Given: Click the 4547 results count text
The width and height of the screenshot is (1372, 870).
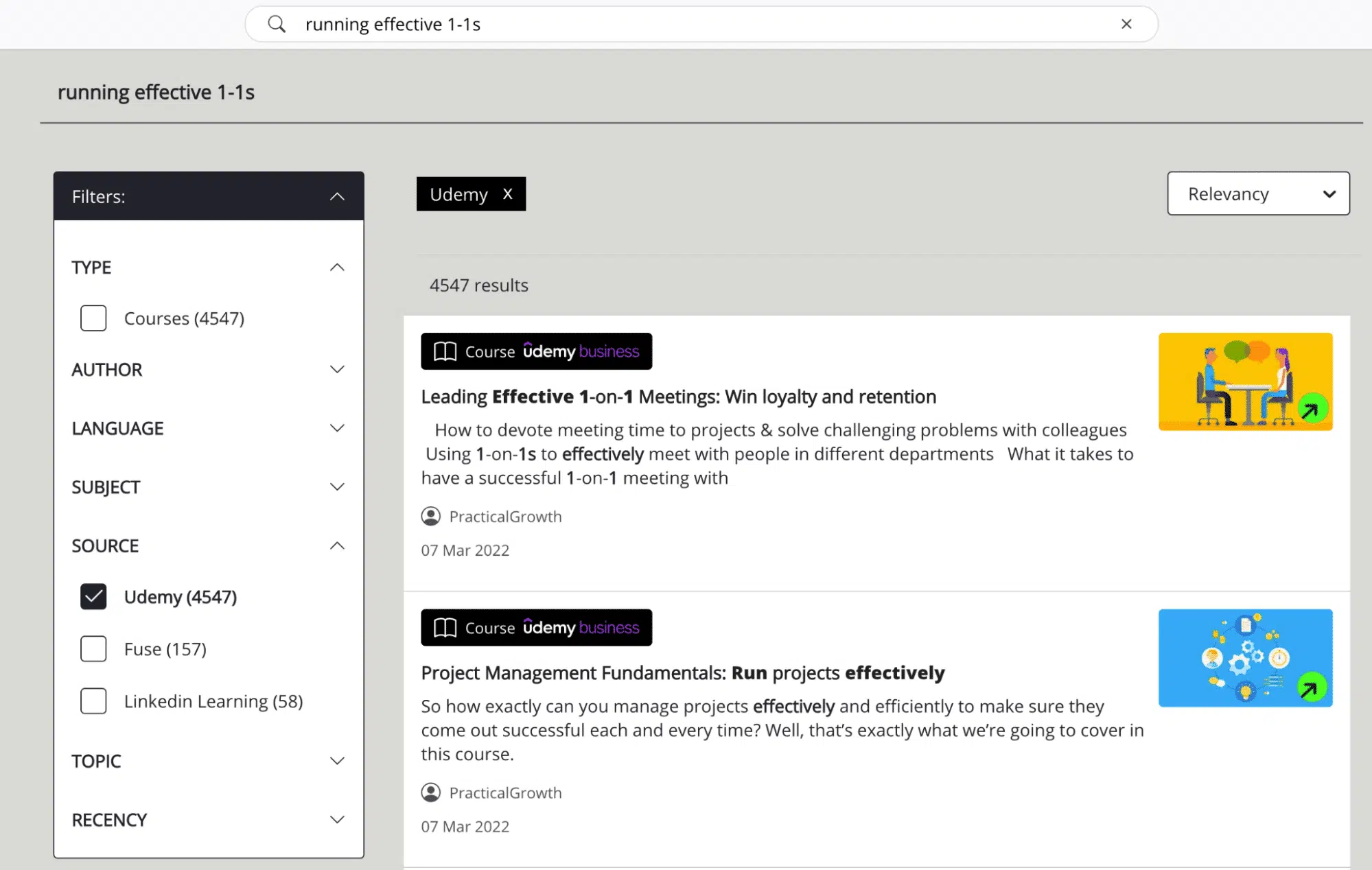Looking at the screenshot, I should pos(479,285).
